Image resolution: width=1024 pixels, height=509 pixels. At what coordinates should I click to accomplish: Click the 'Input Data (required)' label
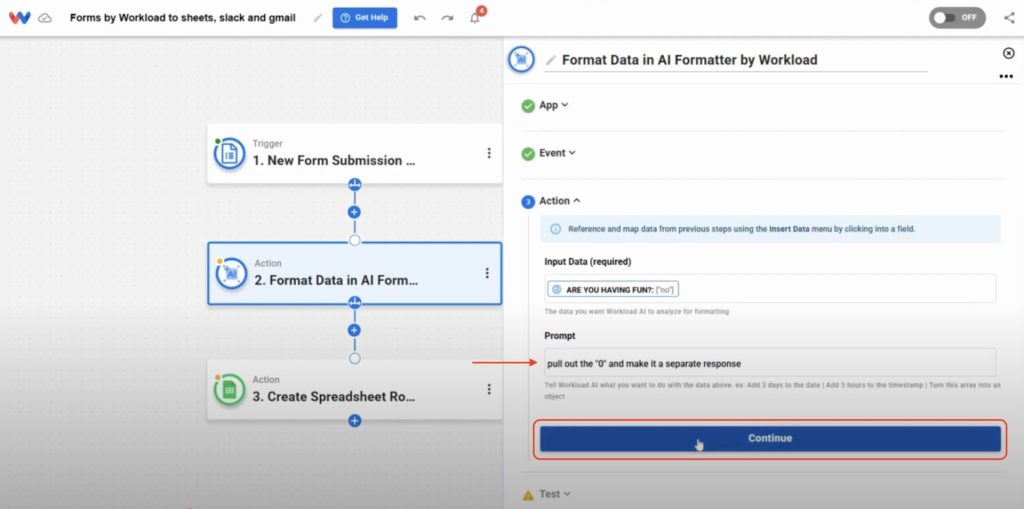click(588, 261)
